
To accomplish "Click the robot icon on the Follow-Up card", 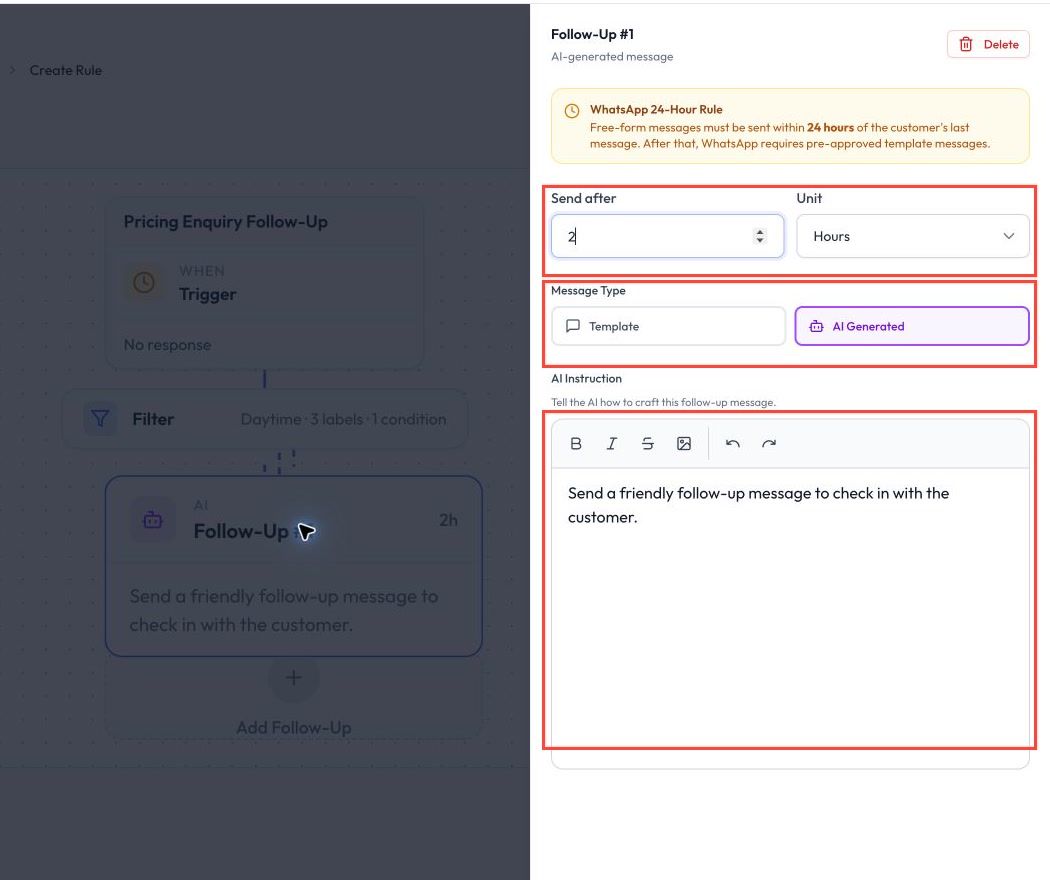I will click(x=153, y=519).
